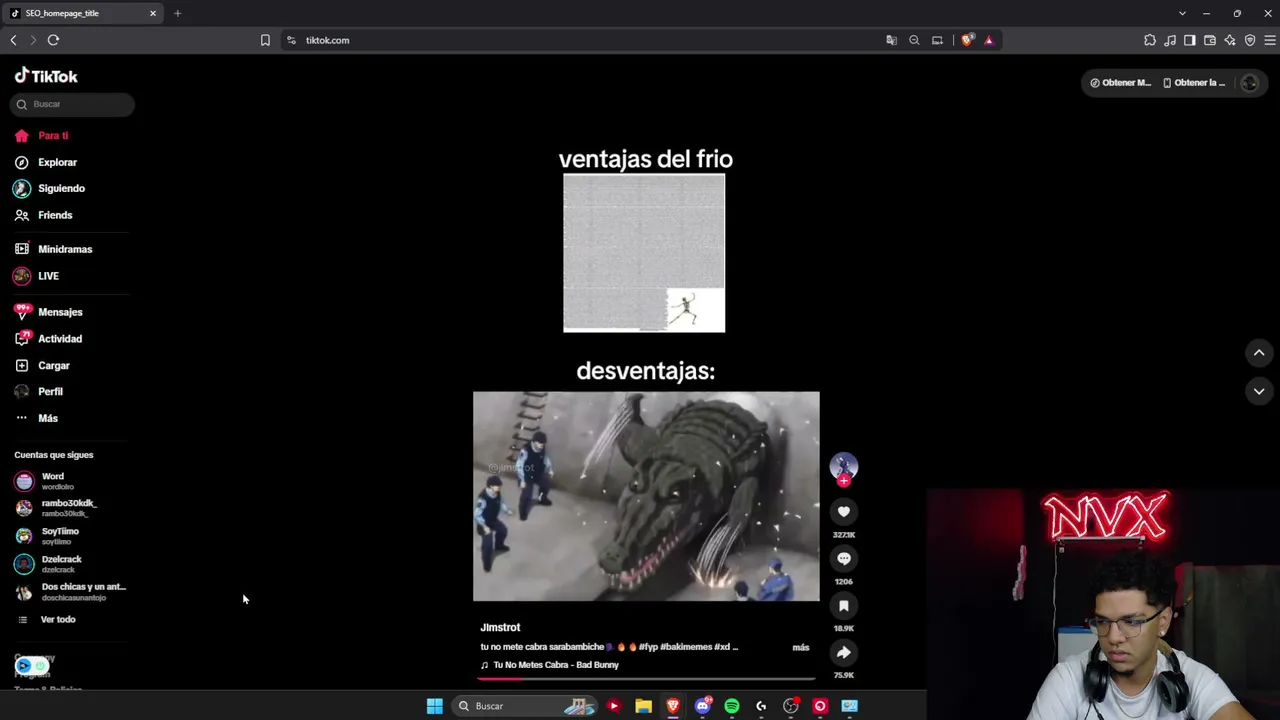This screenshot has width=1280, height=720.
Task: Open Brave hamburger main menu
Action: 1270,40
